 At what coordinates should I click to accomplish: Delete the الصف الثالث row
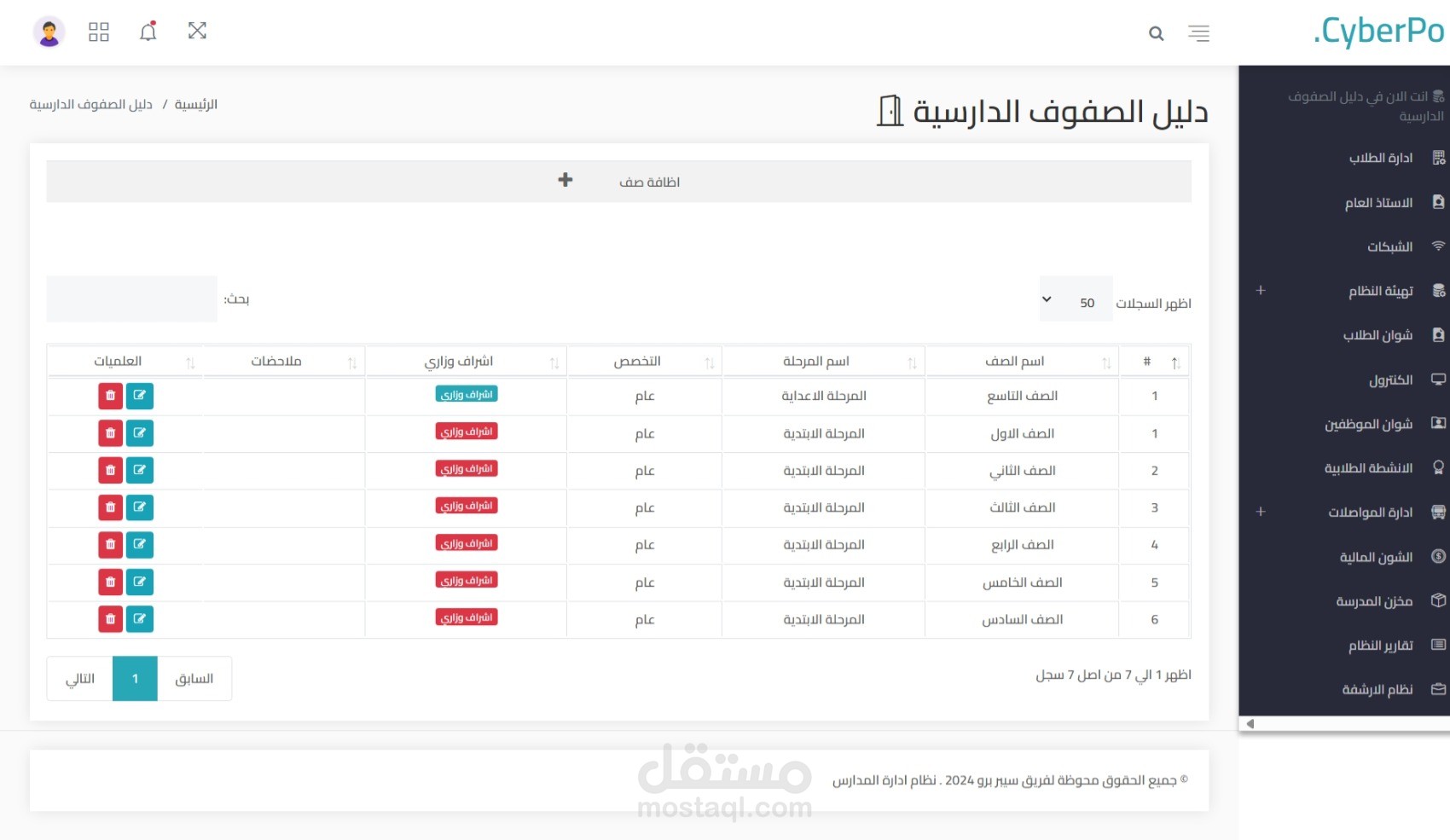111,507
